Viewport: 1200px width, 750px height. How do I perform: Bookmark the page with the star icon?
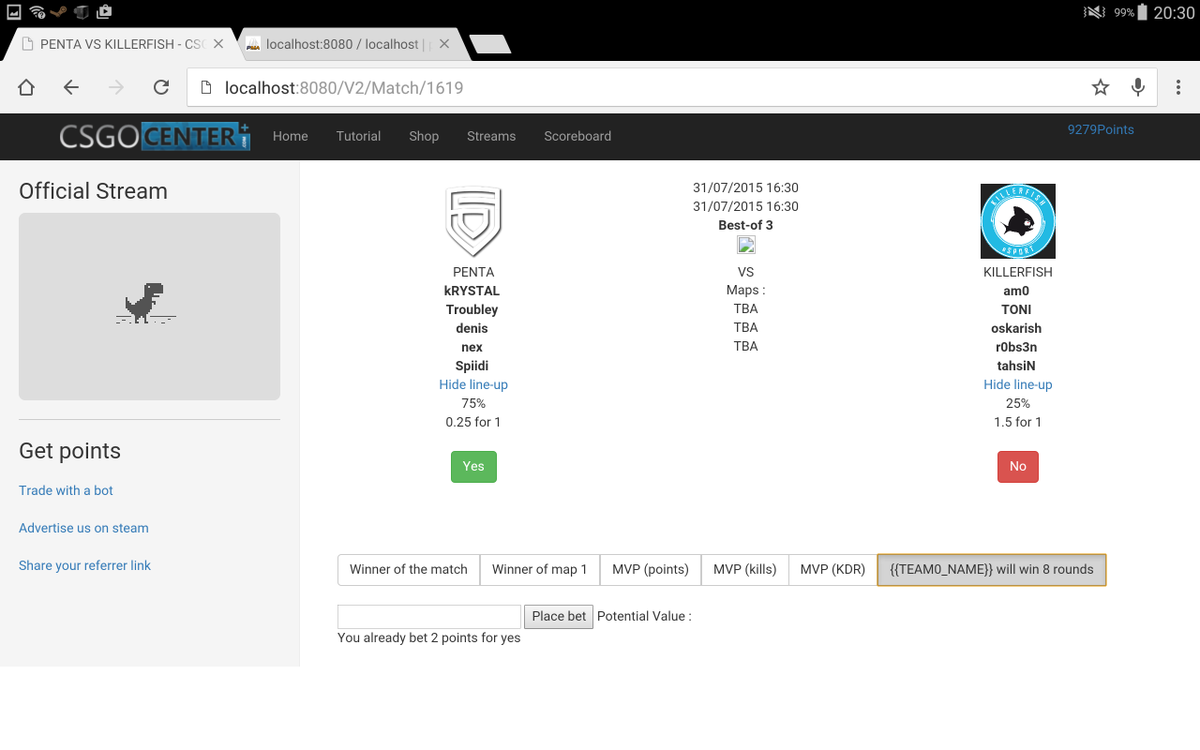pos(1100,88)
